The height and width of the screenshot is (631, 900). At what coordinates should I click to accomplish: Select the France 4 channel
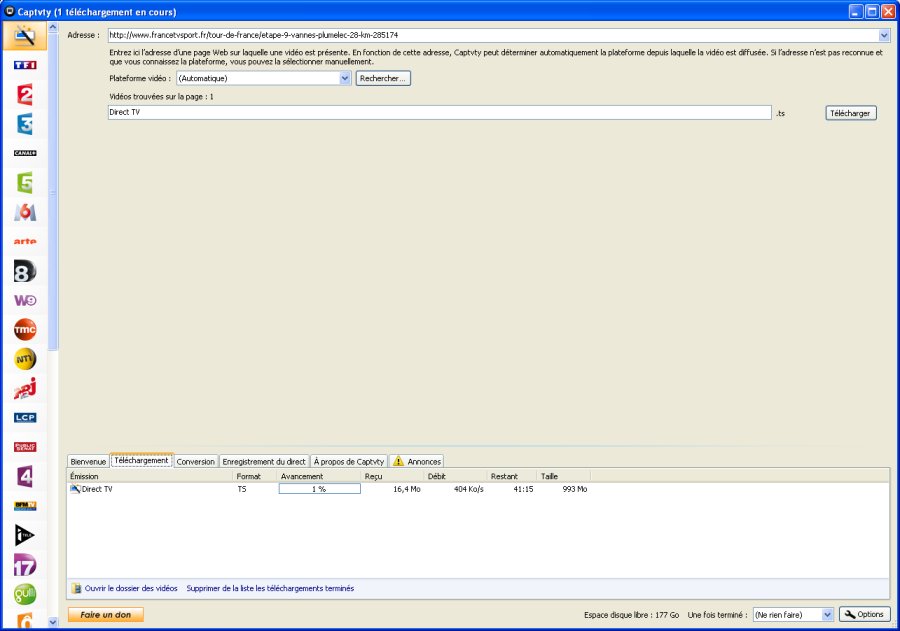25,476
